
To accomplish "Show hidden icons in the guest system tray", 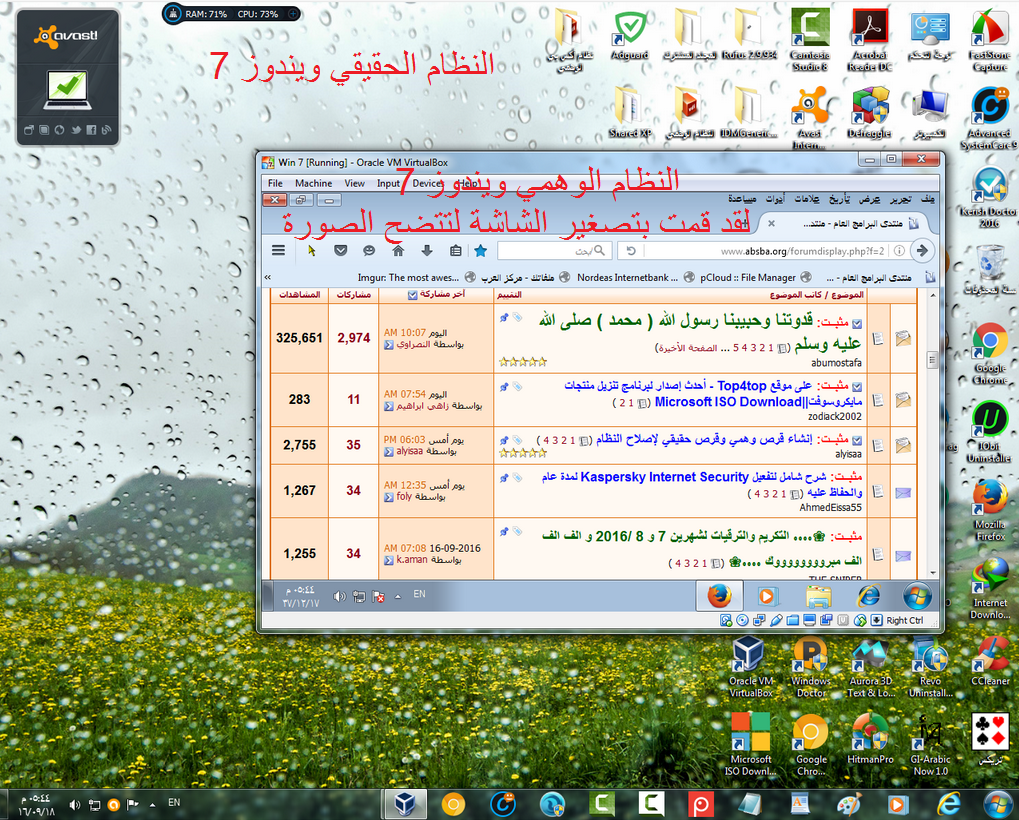I will tap(397, 597).
